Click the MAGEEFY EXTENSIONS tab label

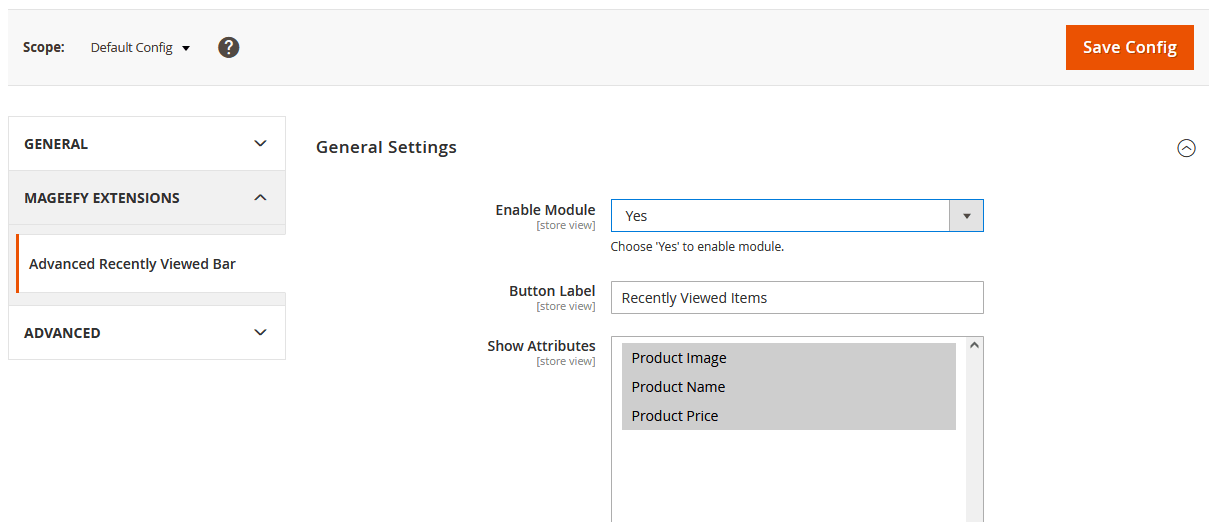(x=102, y=198)
